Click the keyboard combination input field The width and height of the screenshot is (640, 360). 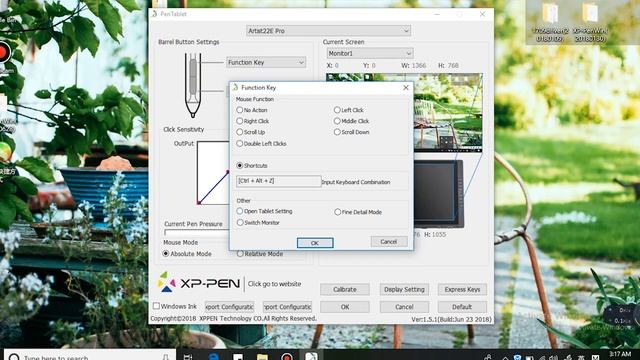(x=279, y=181)
